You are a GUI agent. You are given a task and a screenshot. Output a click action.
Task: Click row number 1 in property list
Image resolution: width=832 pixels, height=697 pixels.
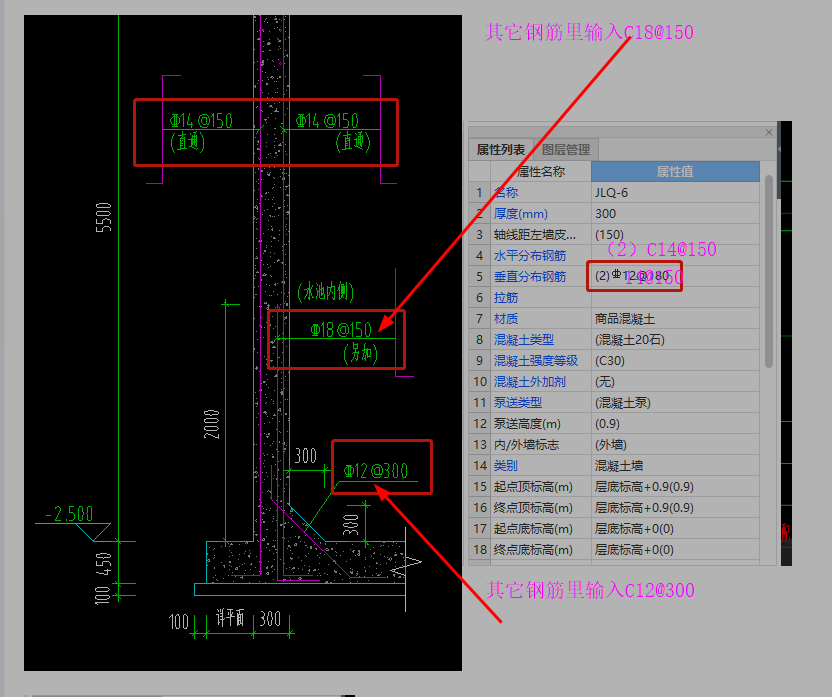click(480, 193)
